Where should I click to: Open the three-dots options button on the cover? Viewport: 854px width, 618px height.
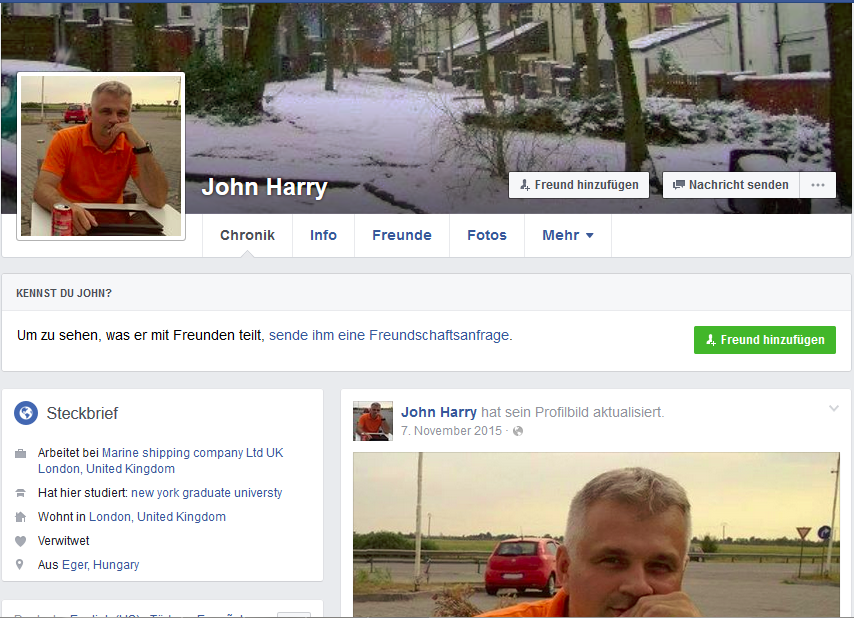(818, 185)
